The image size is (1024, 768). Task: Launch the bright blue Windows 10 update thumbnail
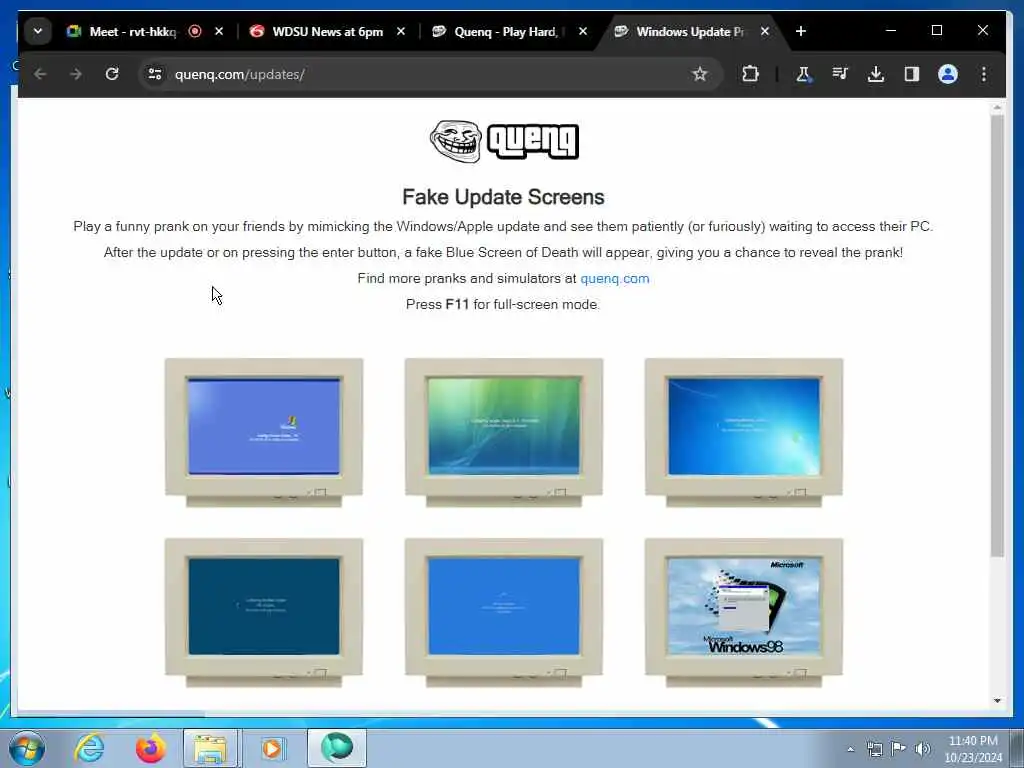click(x=504, y=613)
